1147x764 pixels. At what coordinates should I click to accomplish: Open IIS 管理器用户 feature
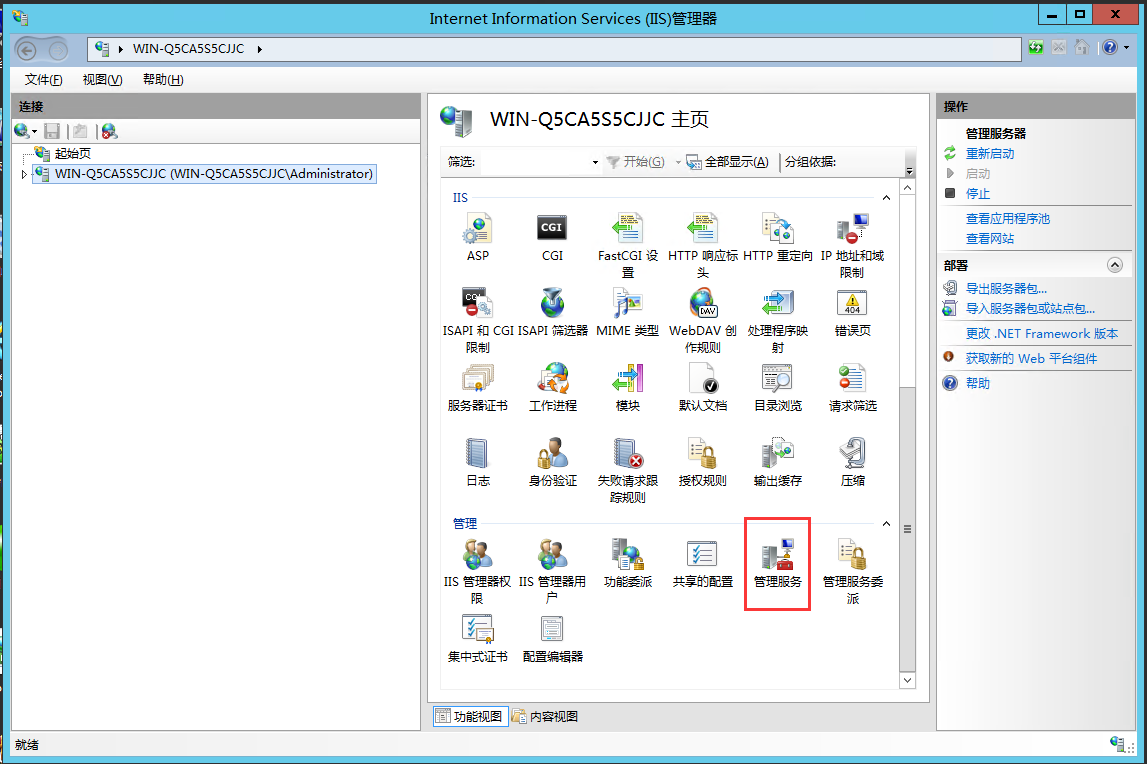pyautogui.click(x=552, y=572)
